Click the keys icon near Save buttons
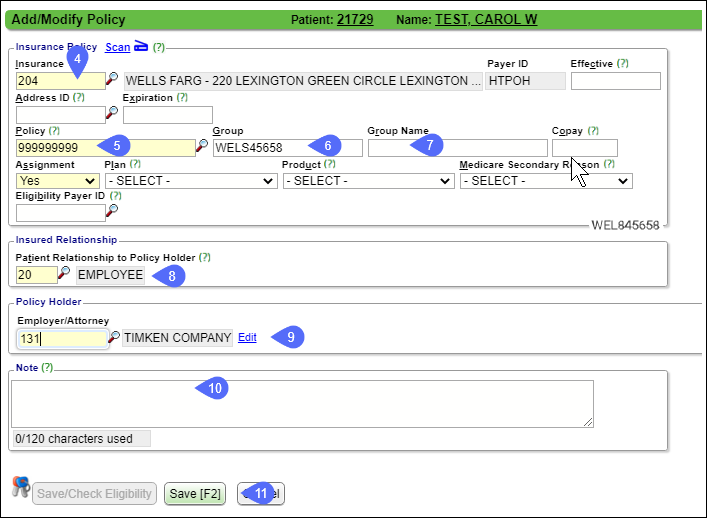This screenshot has width=707, height=518. pyautogui.click(x=21, y=487)
